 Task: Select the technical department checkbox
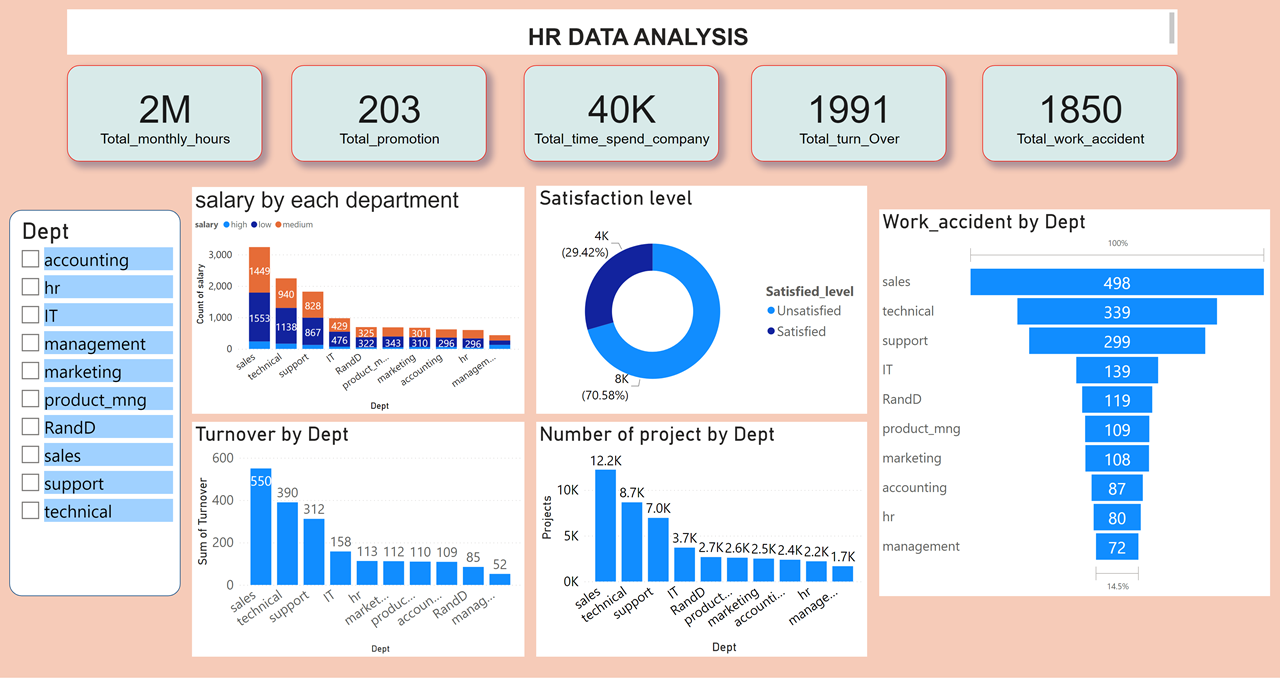click(x=31, y=512)
